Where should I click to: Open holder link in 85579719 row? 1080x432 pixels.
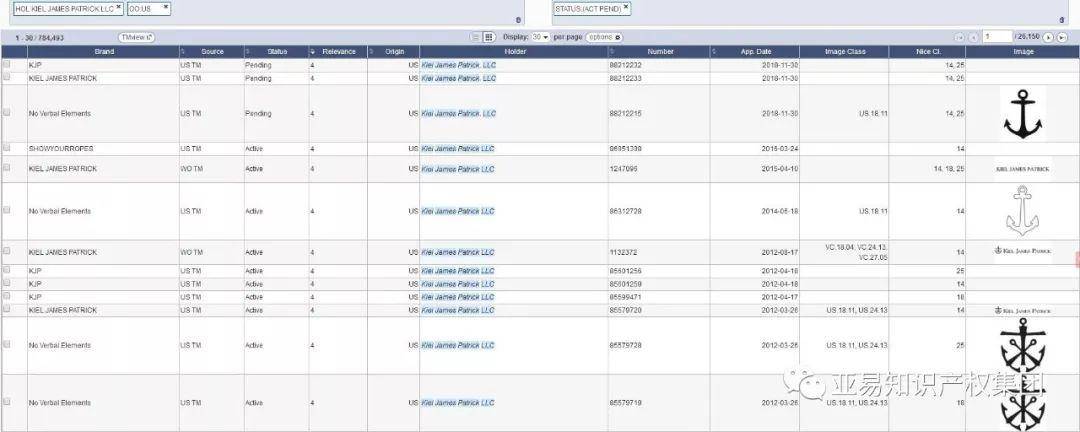coord(457,403)
